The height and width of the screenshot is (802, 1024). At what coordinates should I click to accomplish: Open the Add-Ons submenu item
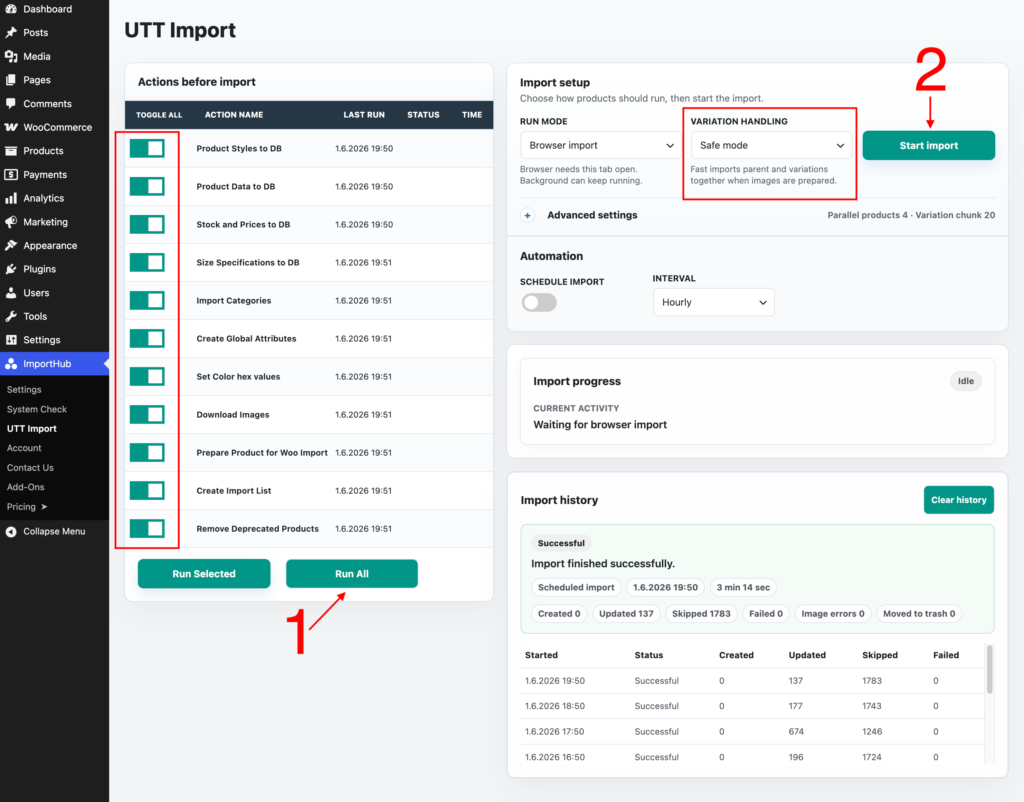[25, 487]
